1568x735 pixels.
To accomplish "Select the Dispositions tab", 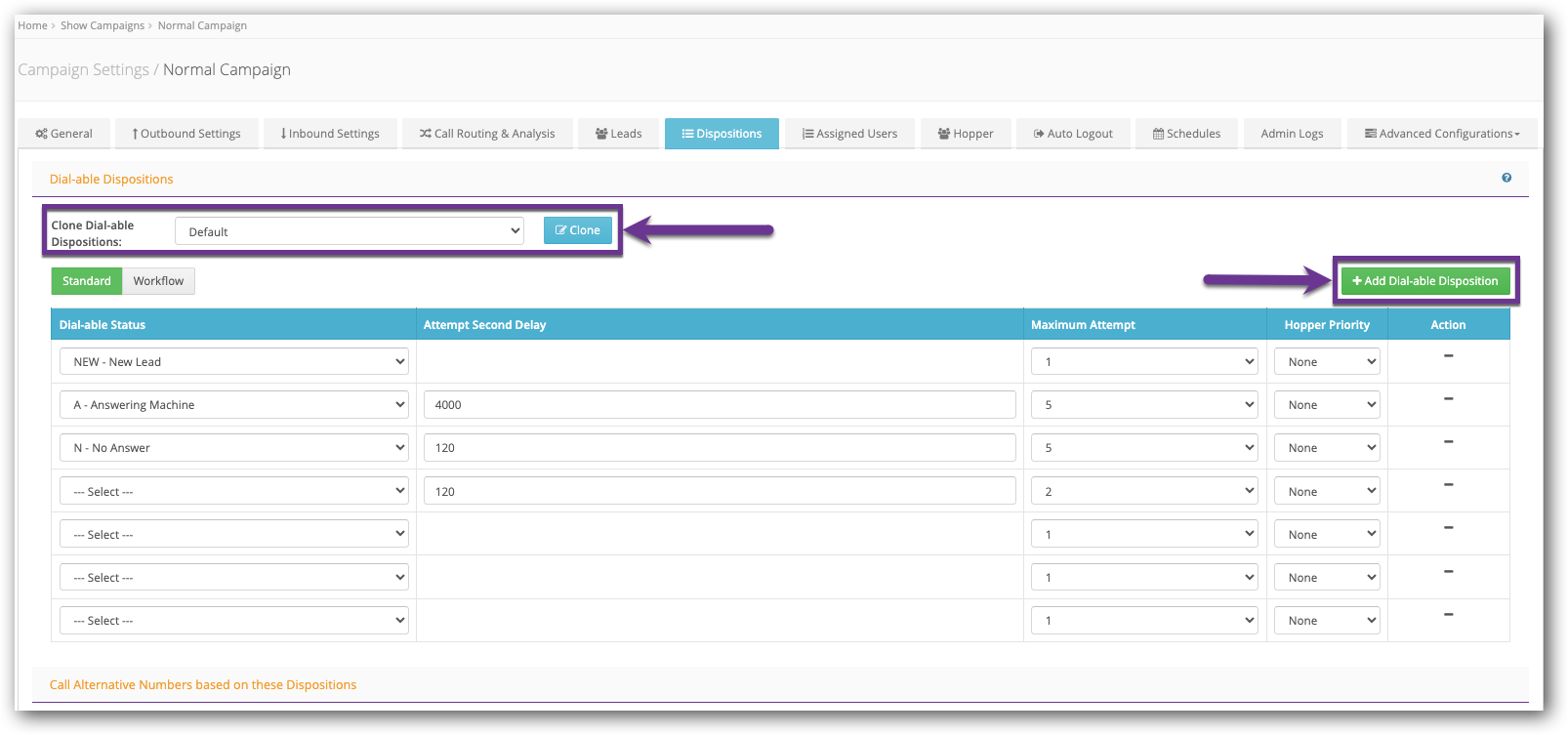I will [722, 134].
